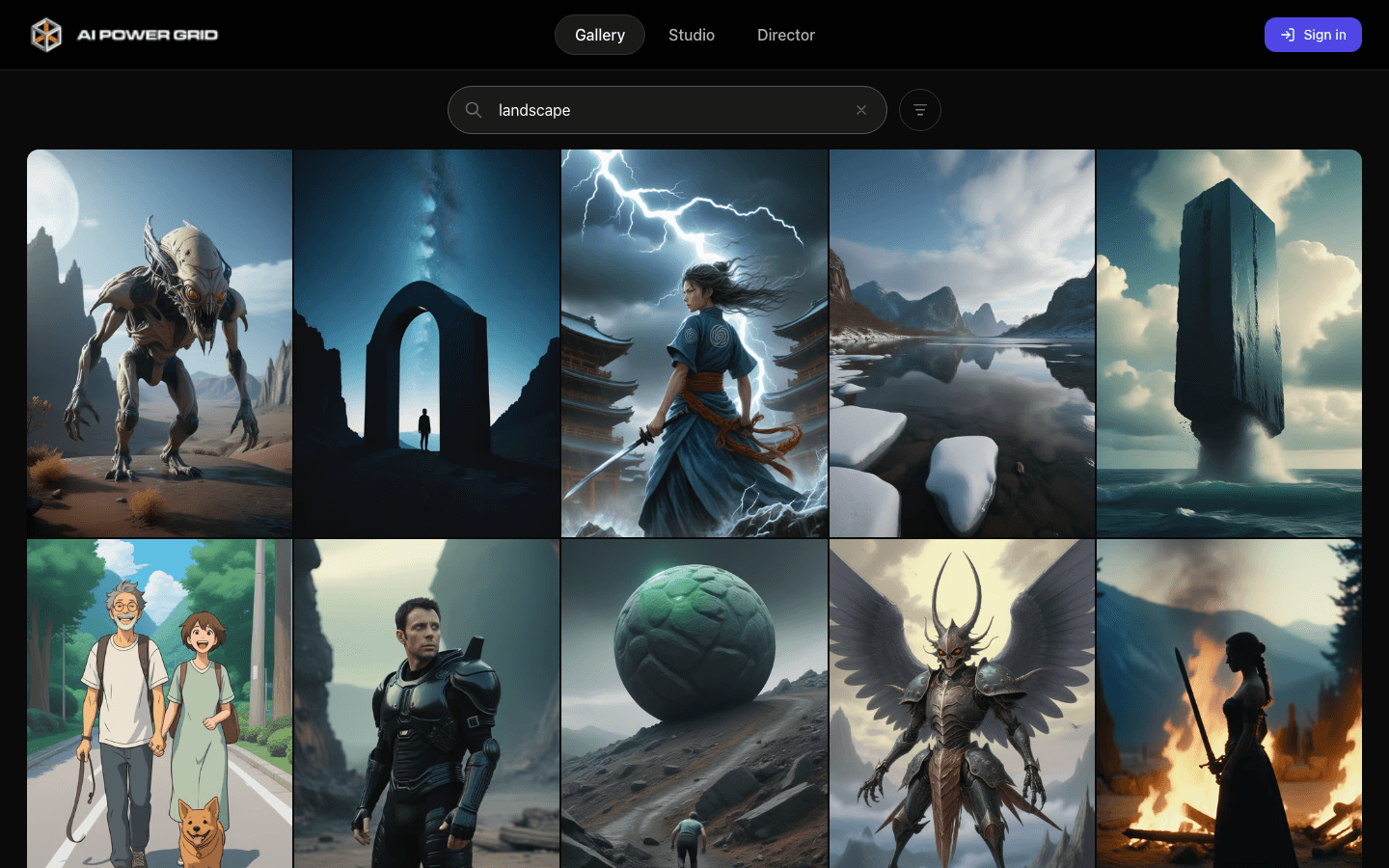Viewport: 1389px width, 868px height.
Task: Click the Sign in button
Action: point(1313,35)
